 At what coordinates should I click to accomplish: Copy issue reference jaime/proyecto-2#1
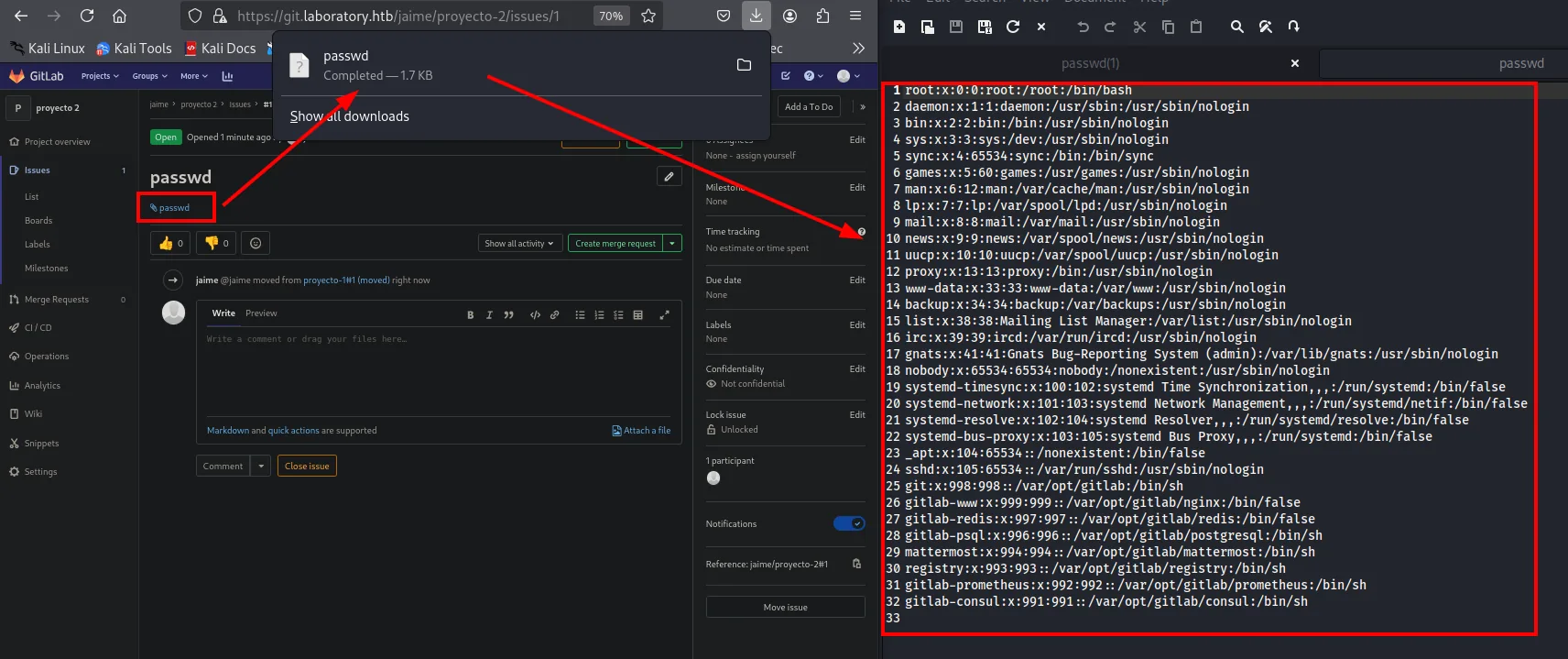(x=856, y=564)
